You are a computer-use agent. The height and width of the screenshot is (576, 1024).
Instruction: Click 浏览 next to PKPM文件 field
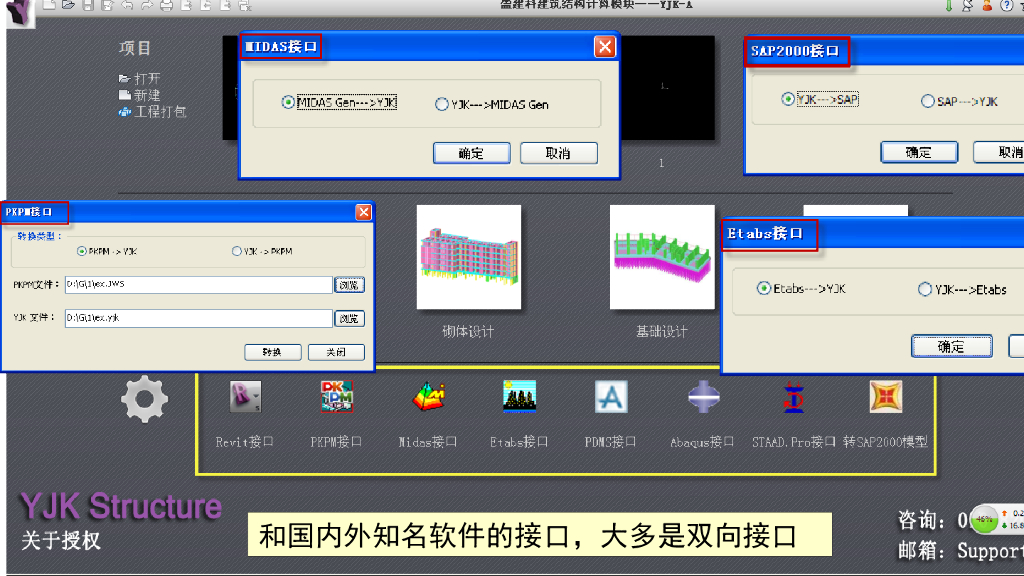click(349, 285)
